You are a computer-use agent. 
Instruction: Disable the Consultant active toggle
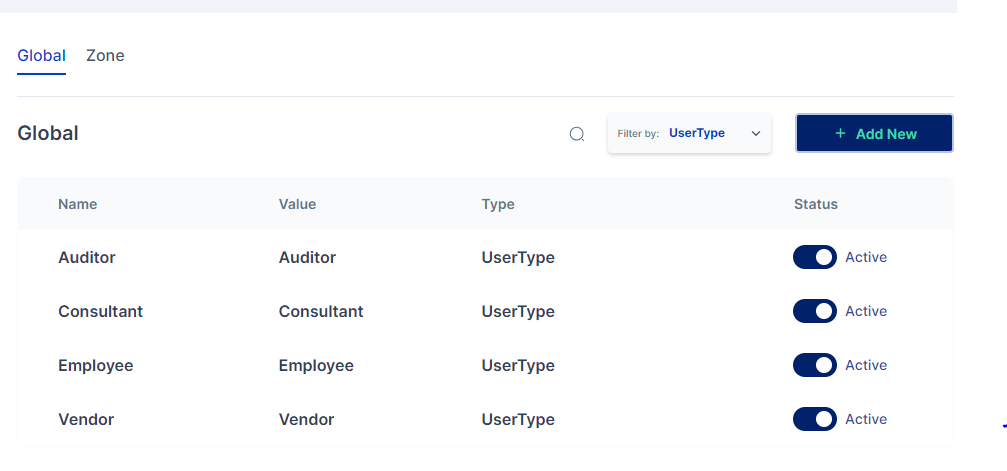(814, 311)
